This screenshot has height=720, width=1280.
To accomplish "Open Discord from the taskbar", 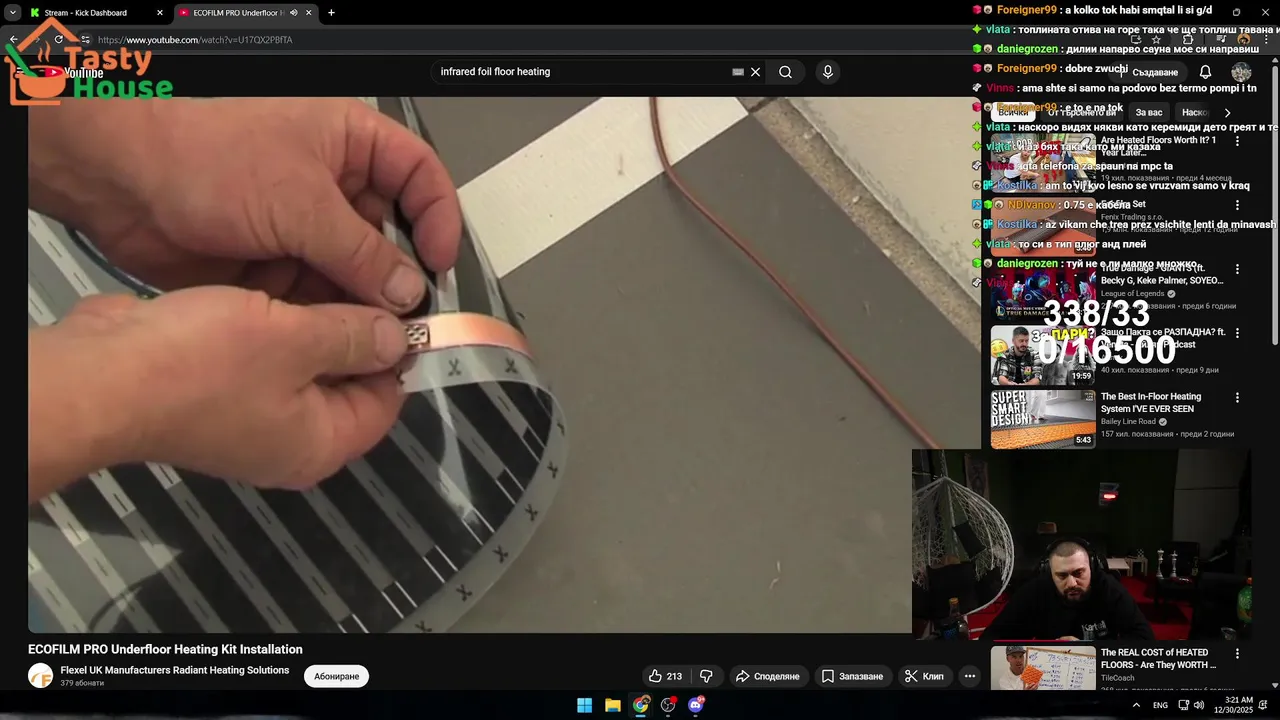I will 696,705.
